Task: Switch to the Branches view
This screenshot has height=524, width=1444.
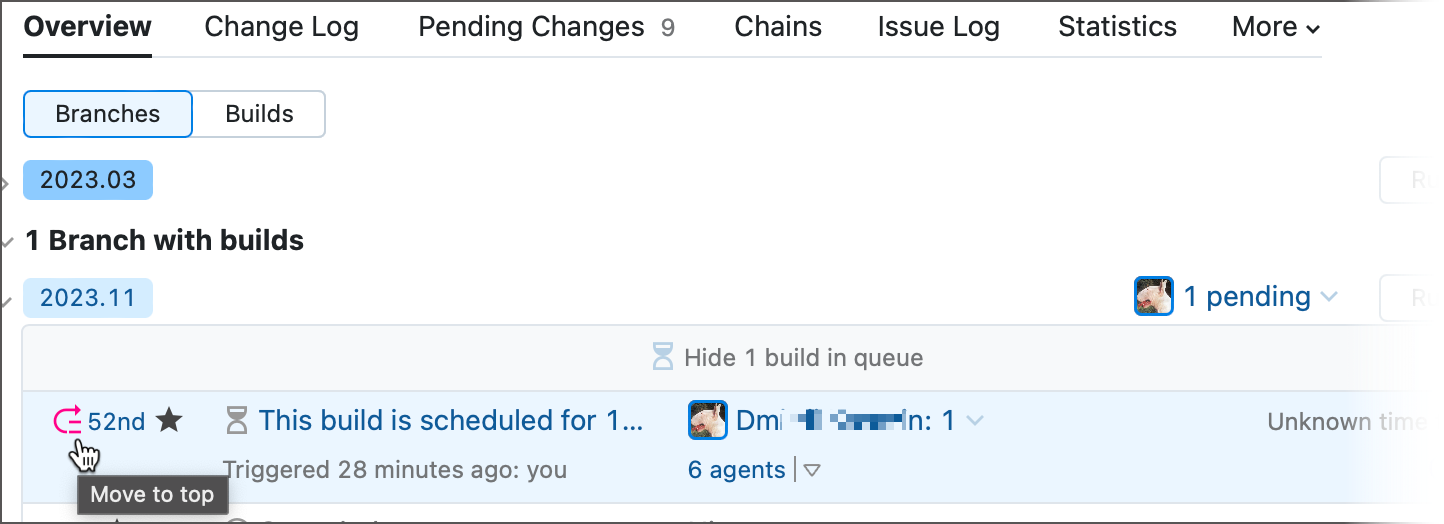Action: [107, 114]
